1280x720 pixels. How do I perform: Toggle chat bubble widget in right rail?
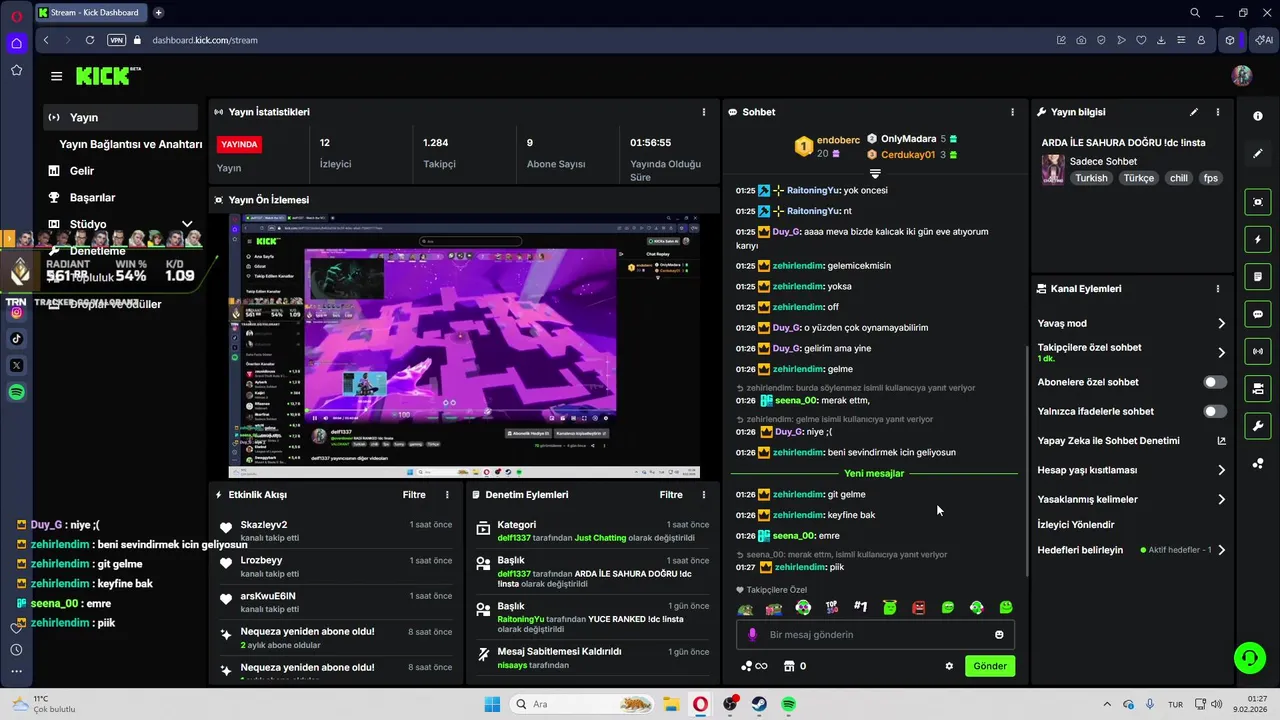(1258, 314)
